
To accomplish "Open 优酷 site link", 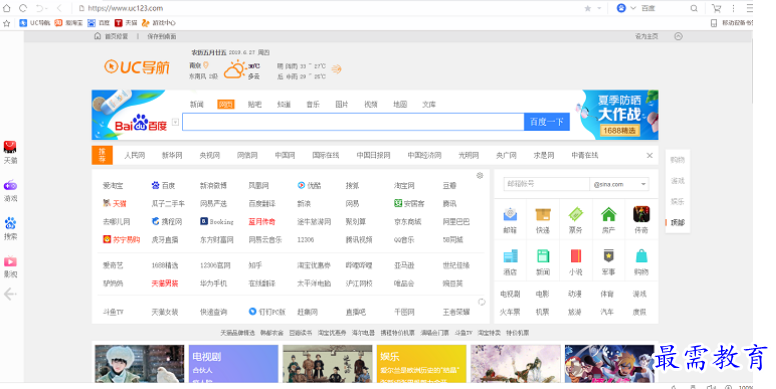I will tap(309, 186).
